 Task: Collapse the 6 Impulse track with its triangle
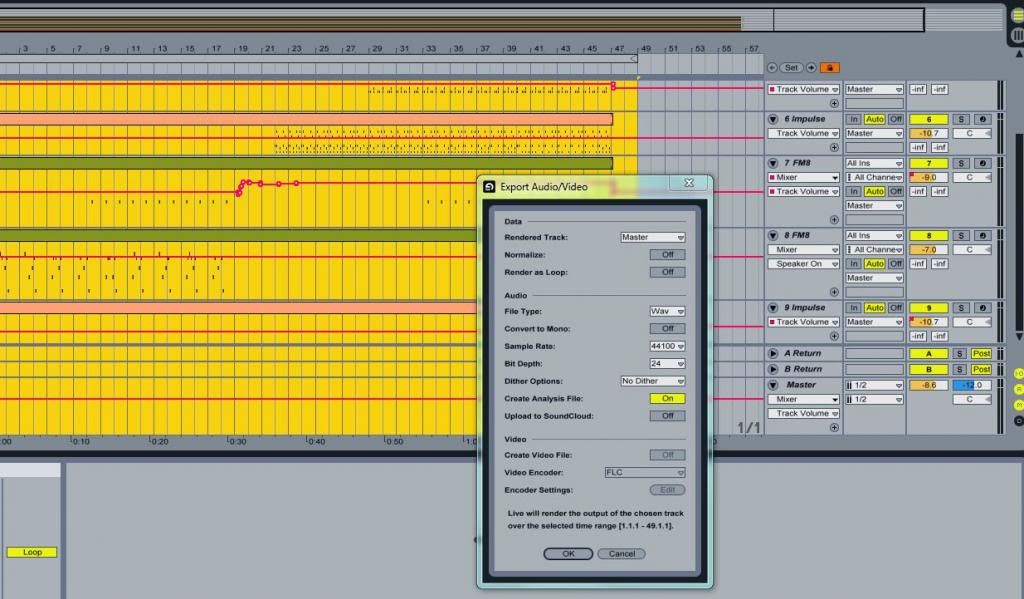coord(773,118)
